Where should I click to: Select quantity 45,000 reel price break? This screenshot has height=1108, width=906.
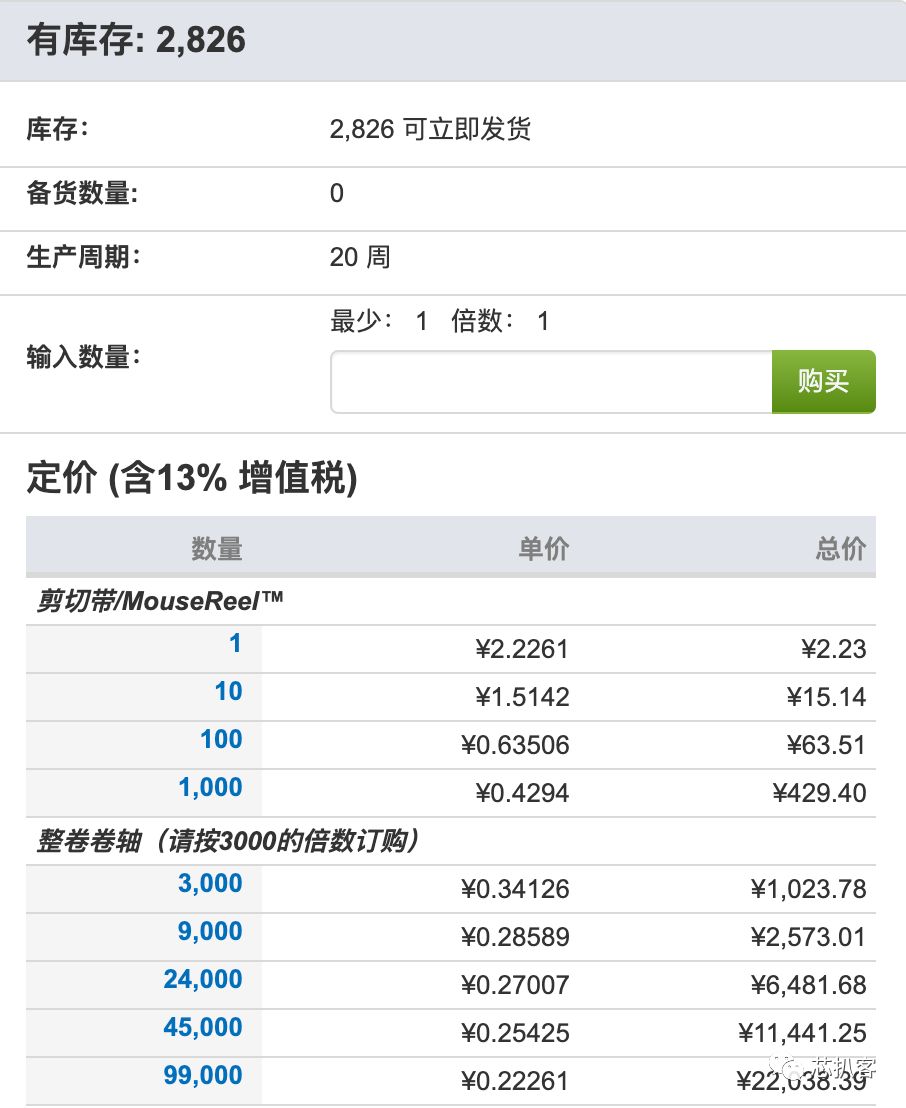[204, 1028]
